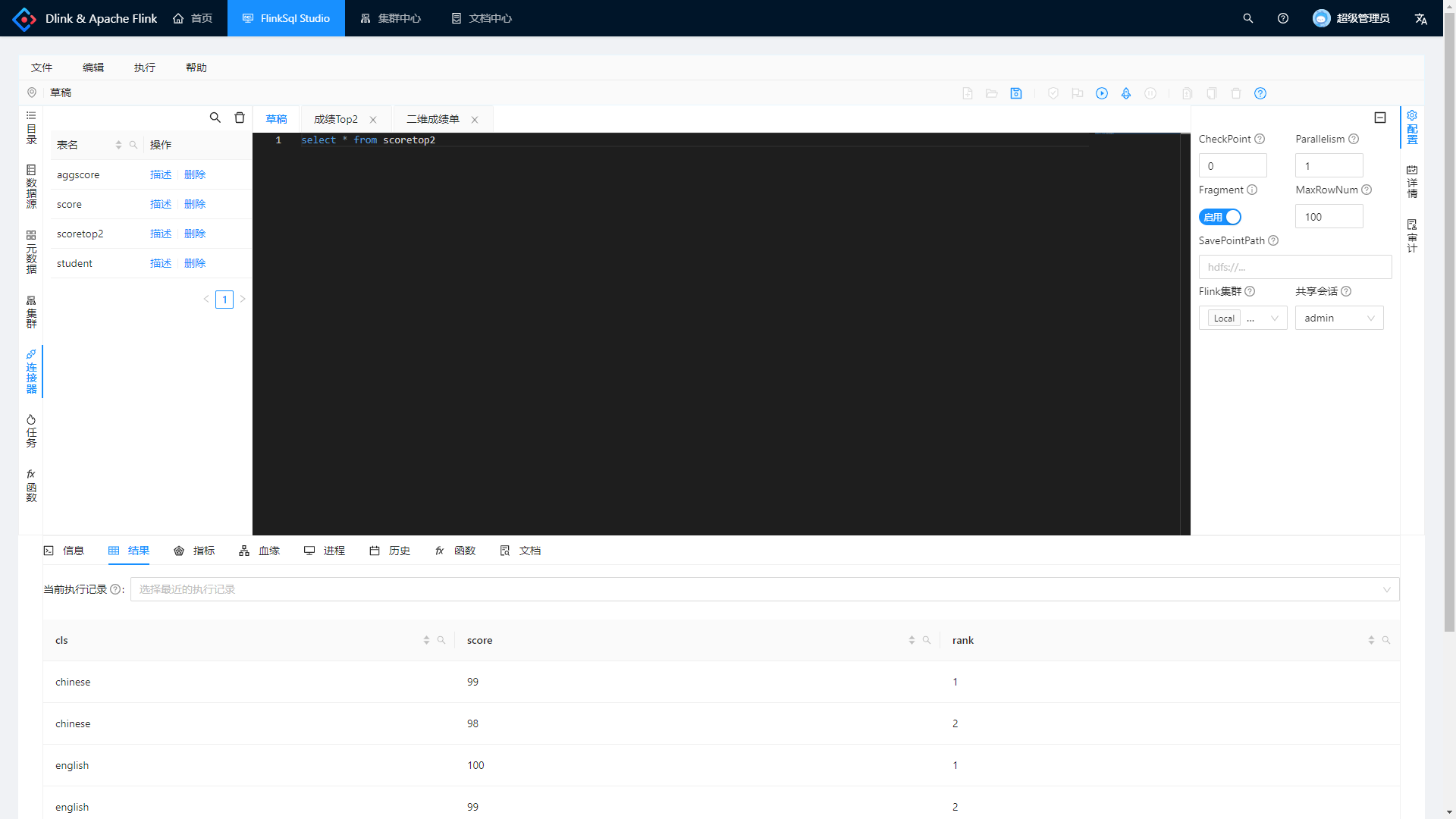Expand the 共享会话 admin dropdown

pyautogui.click(x=1339, y=318)
